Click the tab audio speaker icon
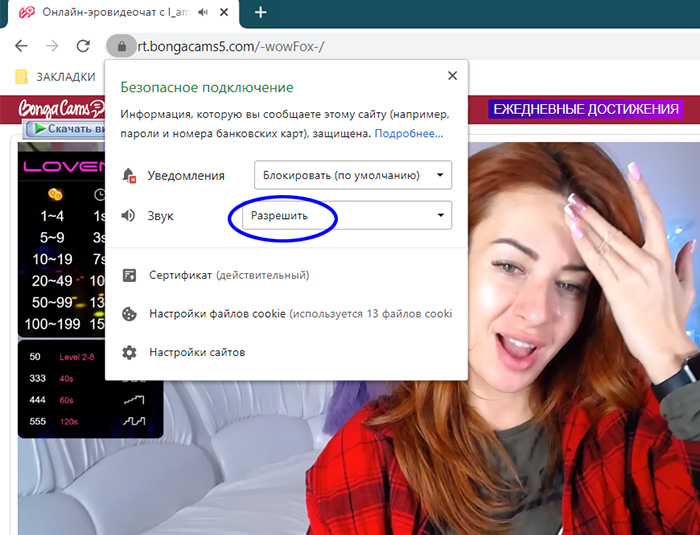Image resolution: width=700 pixels, height=535 pixels. pos(204,12)
